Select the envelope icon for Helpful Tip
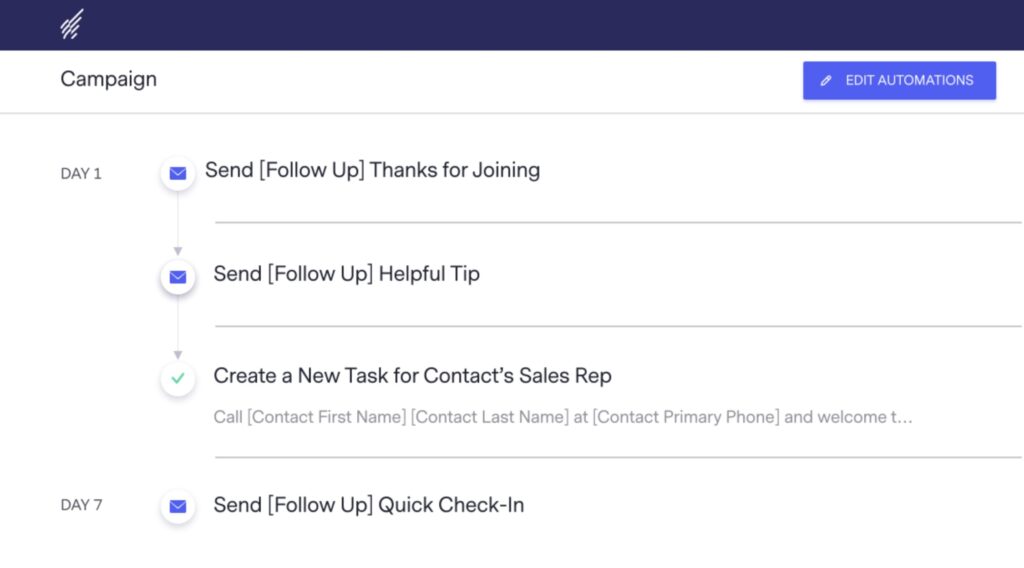The width and height of the screenshot is (1024, 568). pyautogui.click(x=178, y=277)
